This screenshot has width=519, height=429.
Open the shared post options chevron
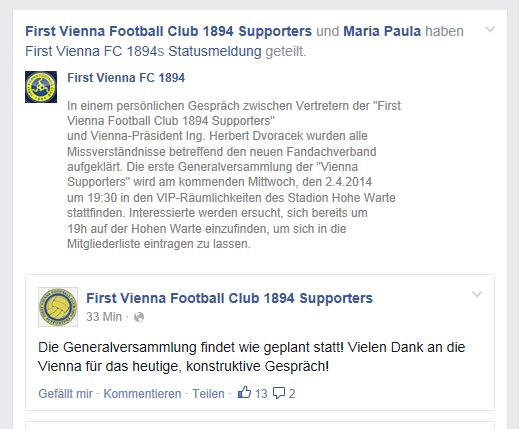click(477, 294)
